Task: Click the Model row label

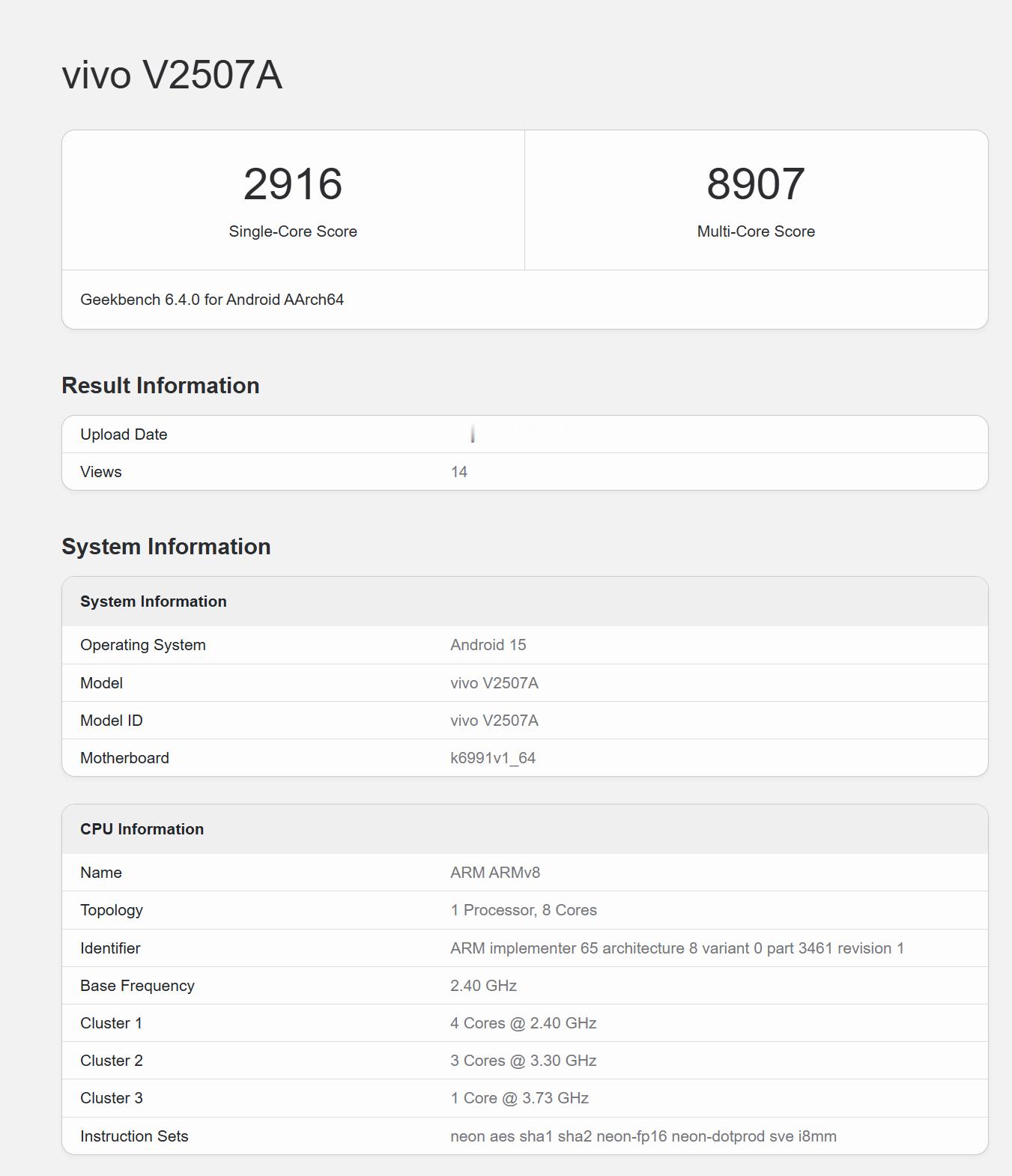Action: (x=102, y=683)
